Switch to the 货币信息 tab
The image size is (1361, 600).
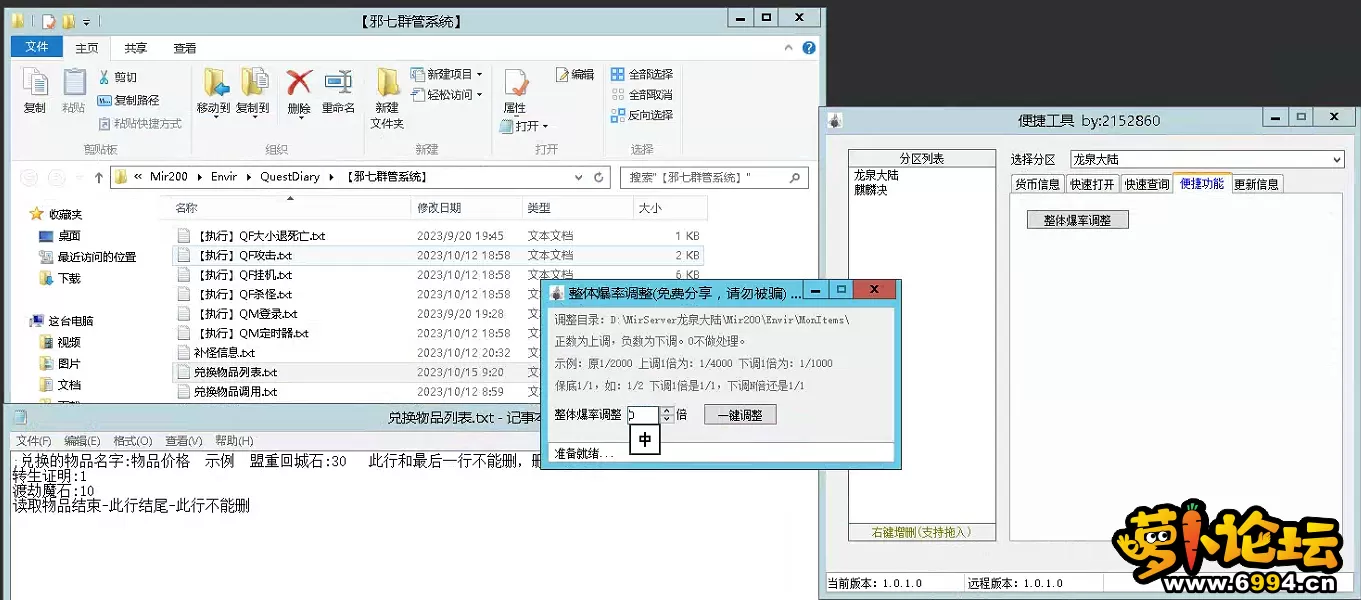pyautogui.click(x=1037, y=184)
